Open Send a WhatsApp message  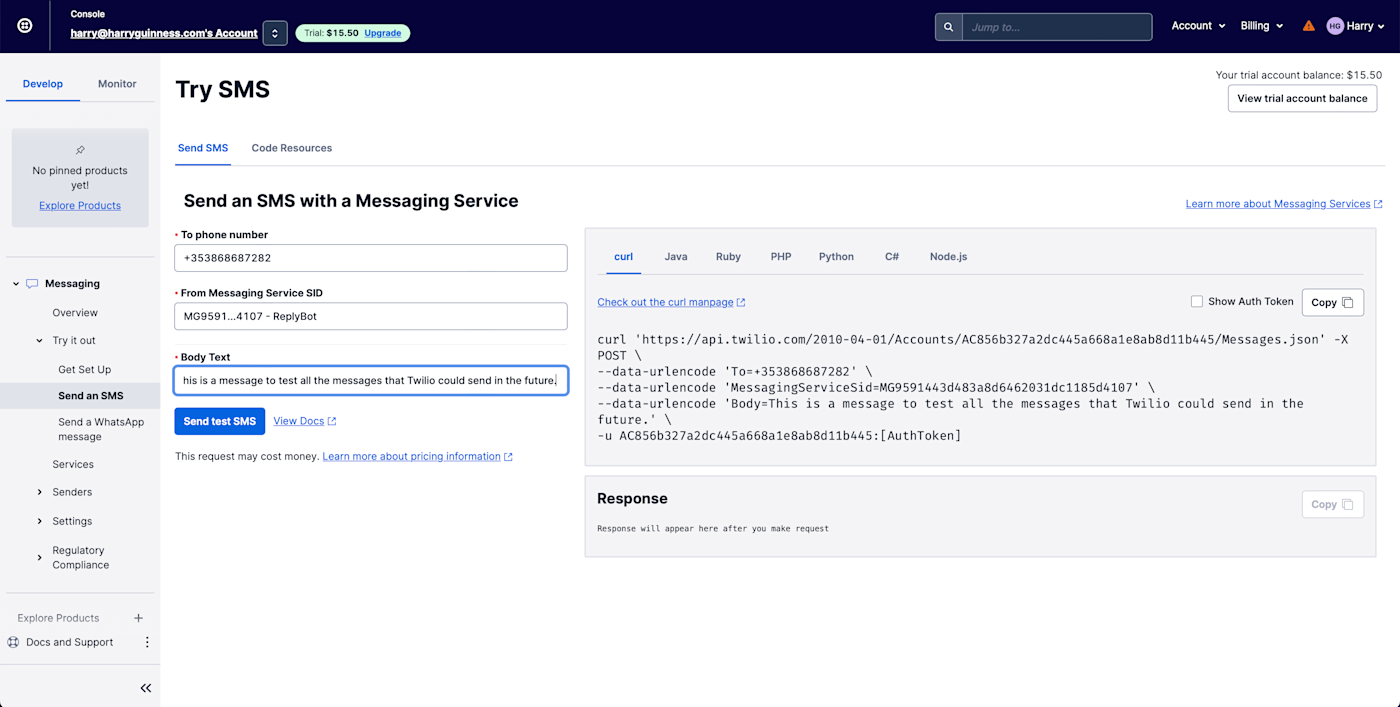tap(101, 429)
